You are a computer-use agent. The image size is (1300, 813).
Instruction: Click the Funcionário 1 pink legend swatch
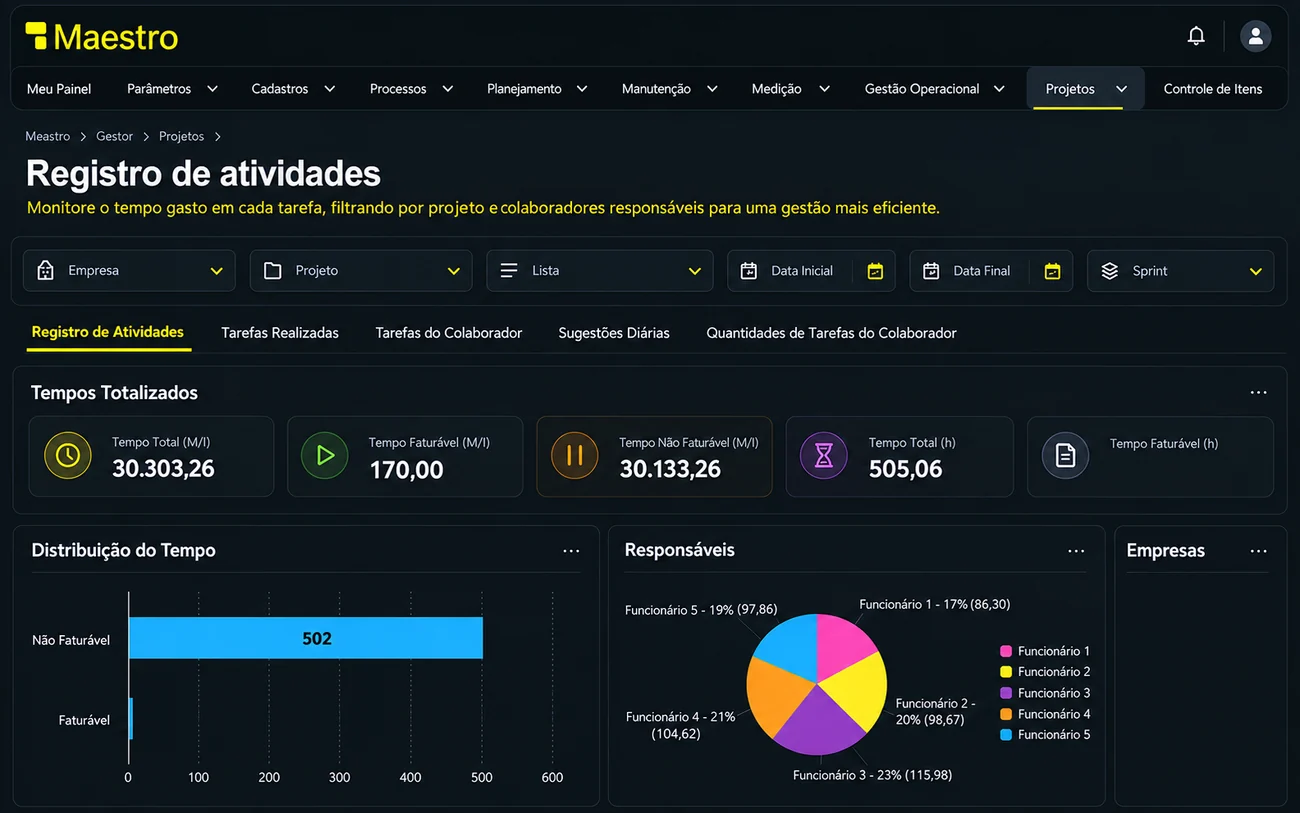tap(1006, 651)
